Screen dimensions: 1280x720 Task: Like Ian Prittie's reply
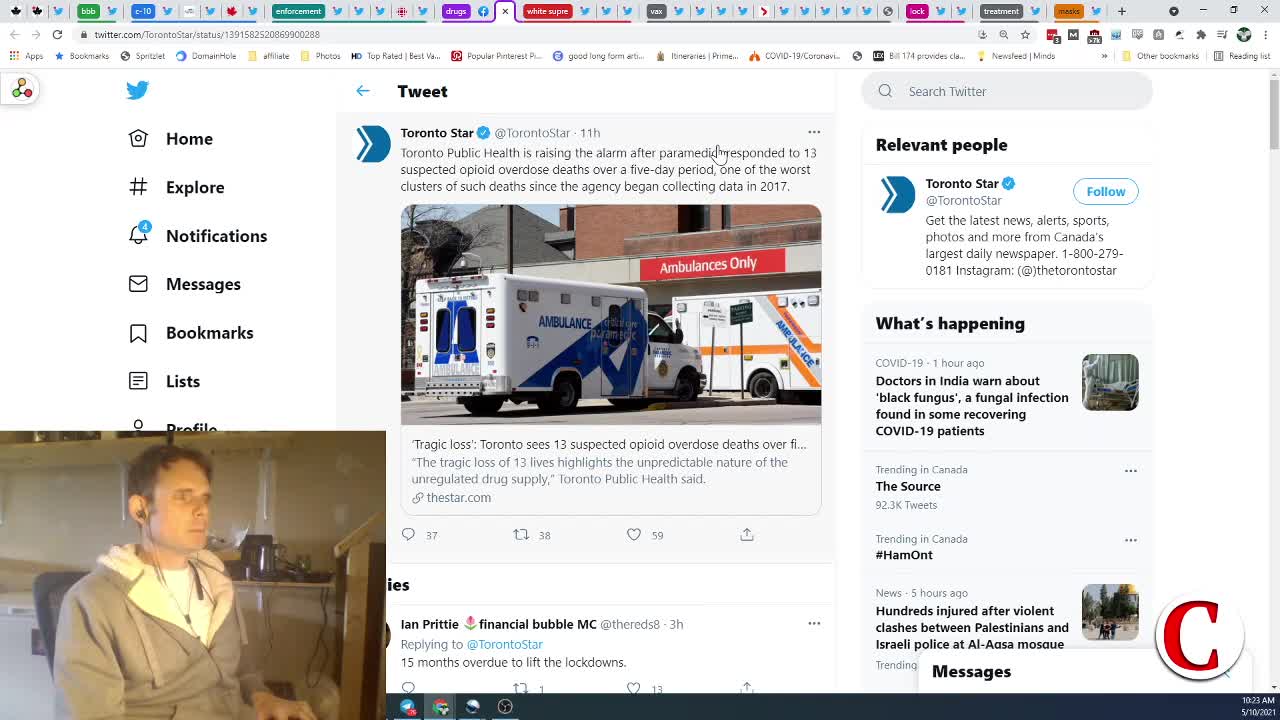634,688
